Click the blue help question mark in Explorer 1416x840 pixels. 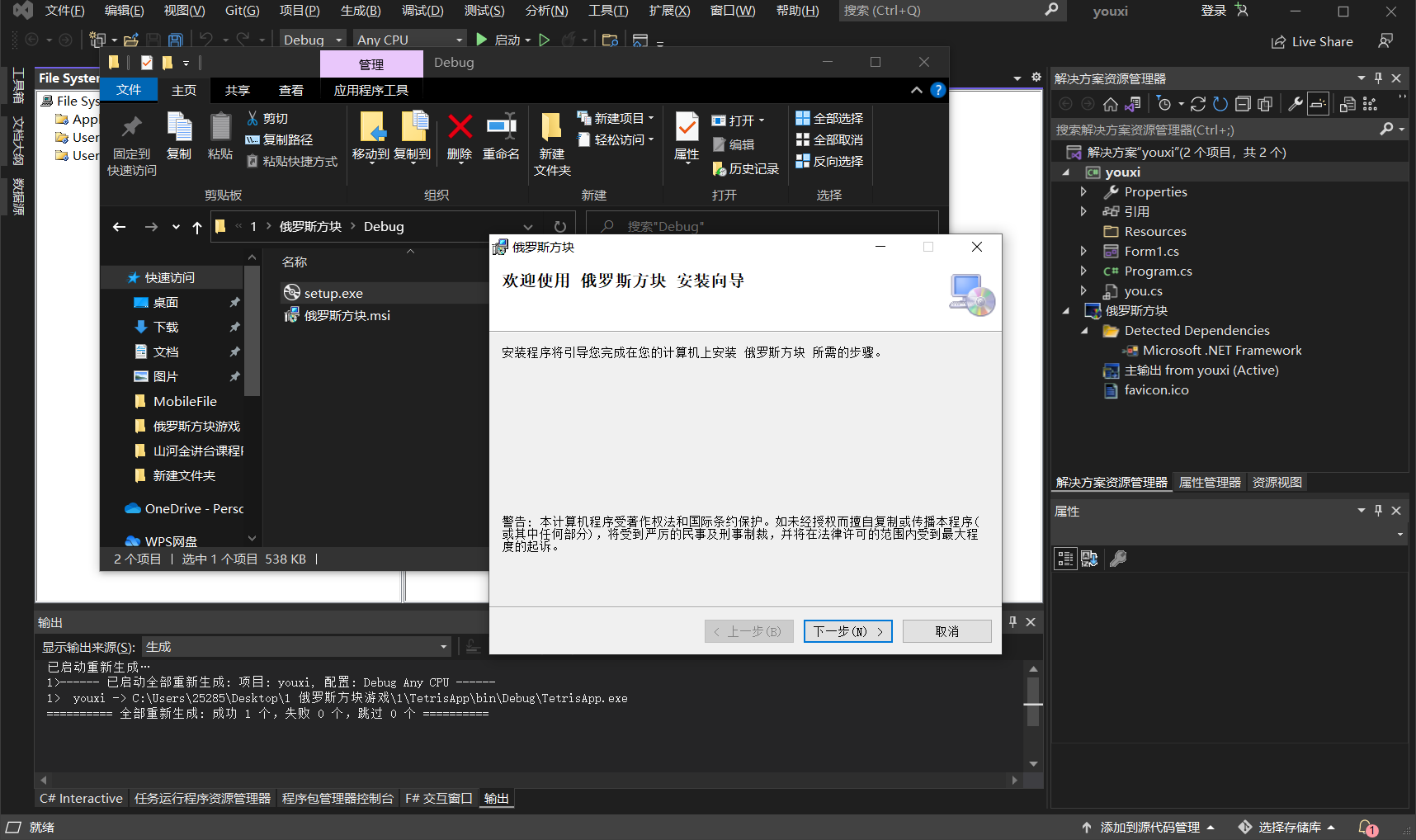(938, 90)
